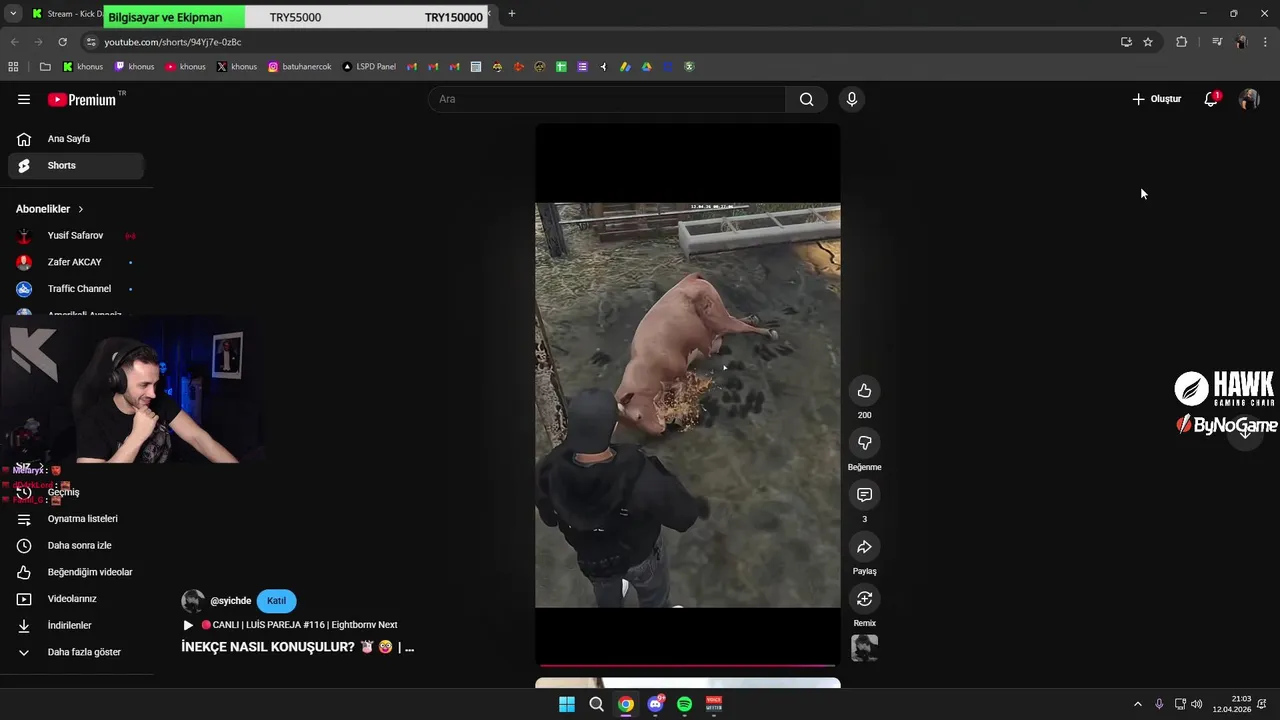Open the Zafer AKCAY channel
1280x720 pixels.
pyautogui.click(x=76, y=262)
